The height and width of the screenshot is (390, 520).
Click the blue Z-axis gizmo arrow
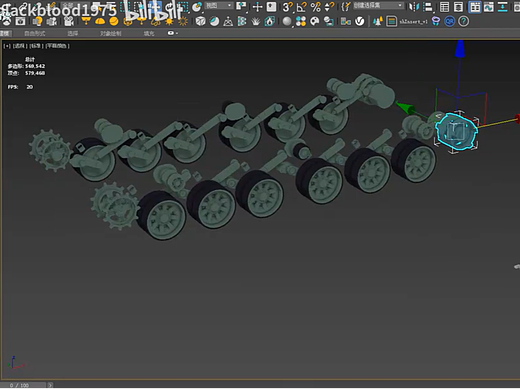[x=460, y=49]
